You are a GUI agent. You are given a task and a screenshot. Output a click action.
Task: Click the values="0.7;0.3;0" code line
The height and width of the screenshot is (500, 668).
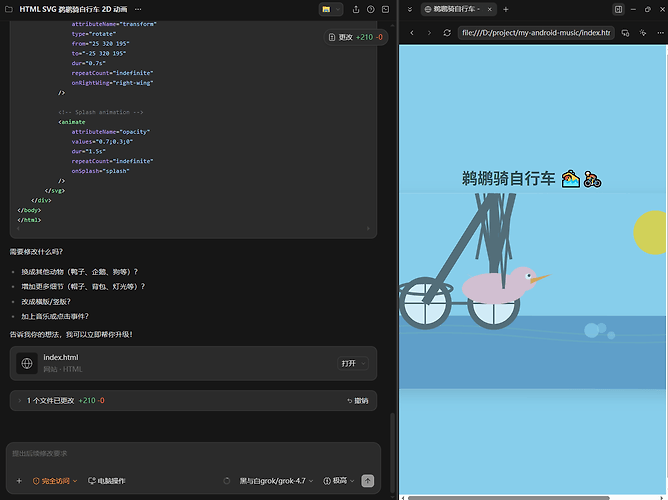[102, 141]
